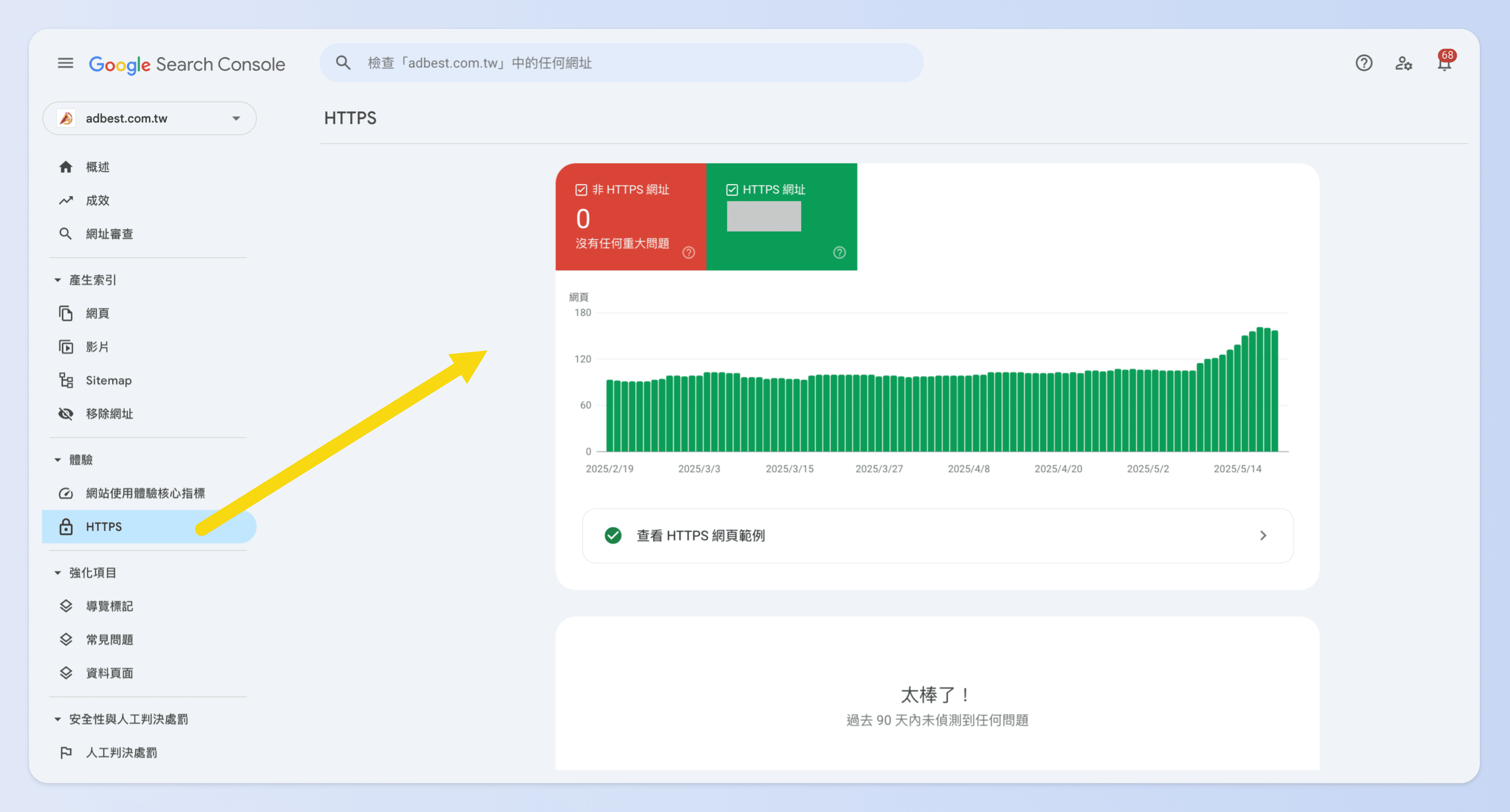Click the 移除網址 hidden-eye icon

[x=66, y=414]
